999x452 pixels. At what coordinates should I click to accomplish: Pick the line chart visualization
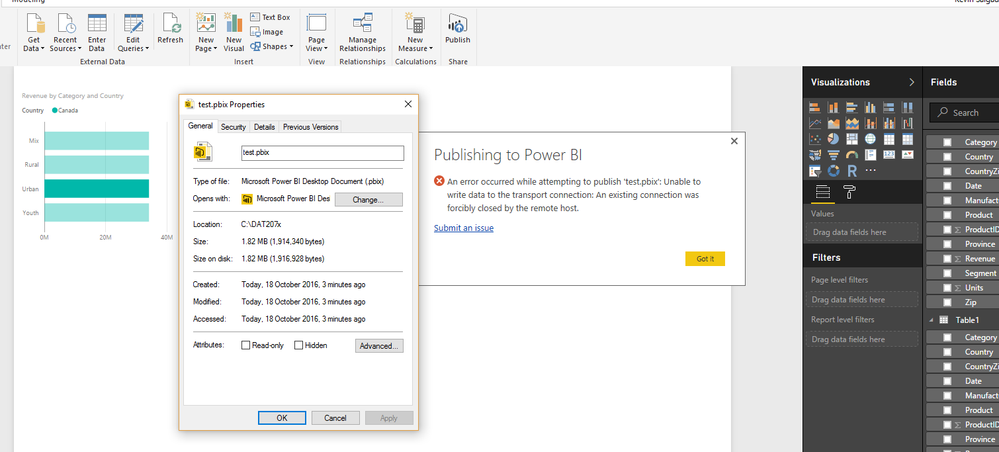click(815, 123)
